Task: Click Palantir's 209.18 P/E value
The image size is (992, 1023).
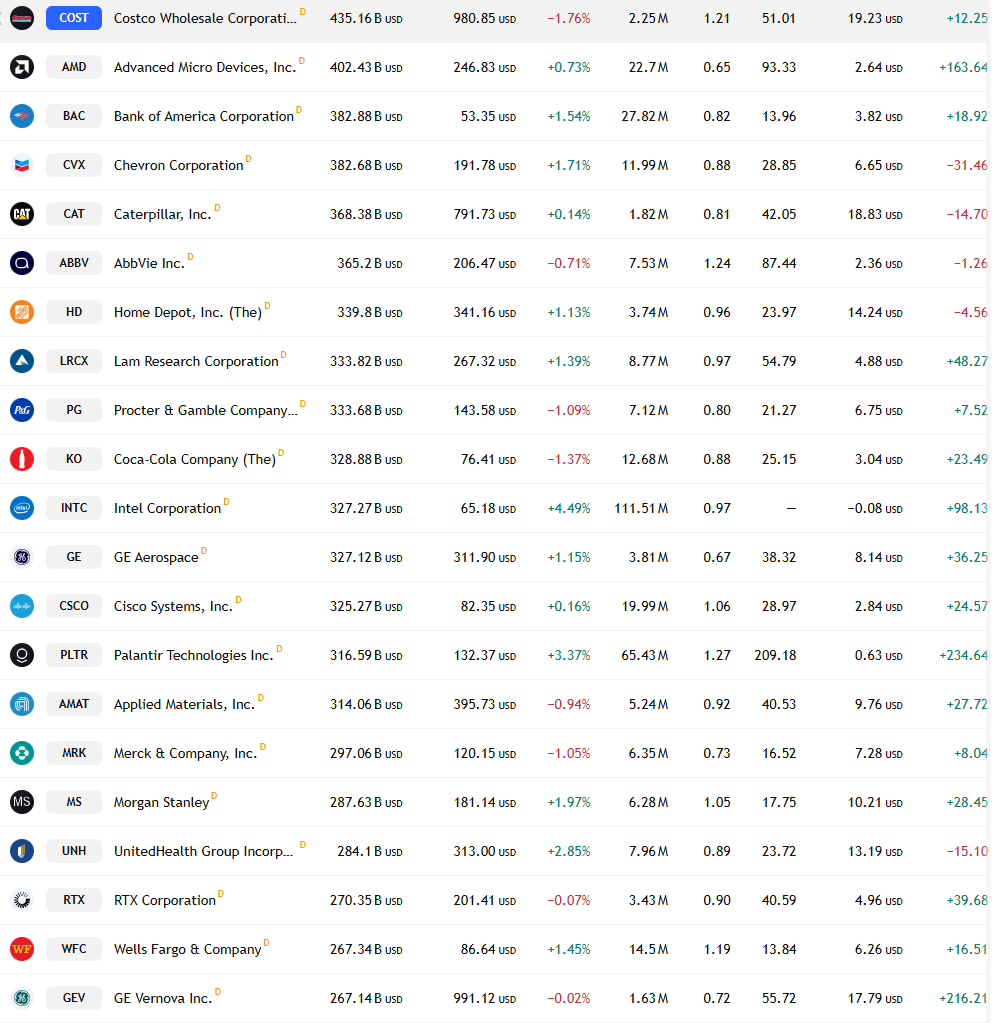Action: pyautogui.click(x=775, y=655)
